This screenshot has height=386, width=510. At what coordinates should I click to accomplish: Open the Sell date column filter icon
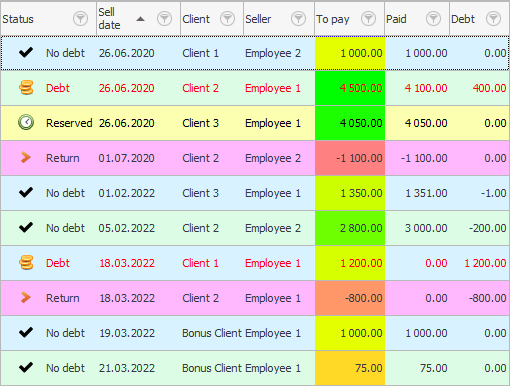coord(164,19)
